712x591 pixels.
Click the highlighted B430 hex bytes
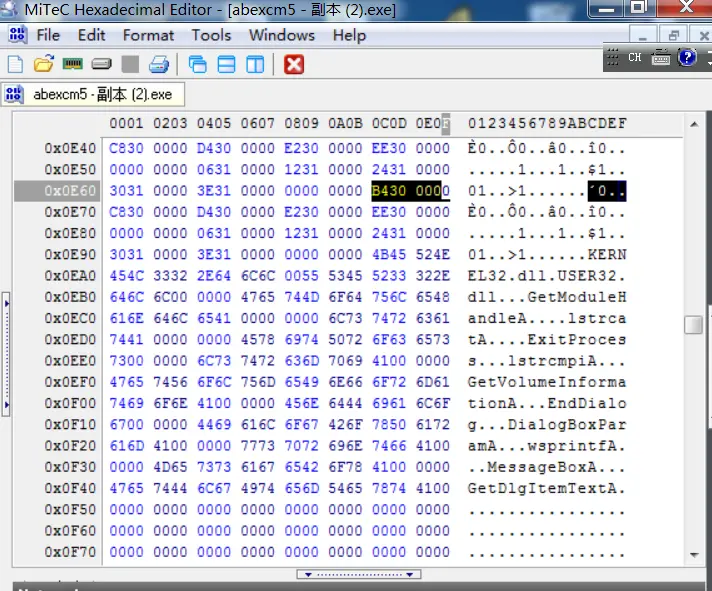point(388,191)
